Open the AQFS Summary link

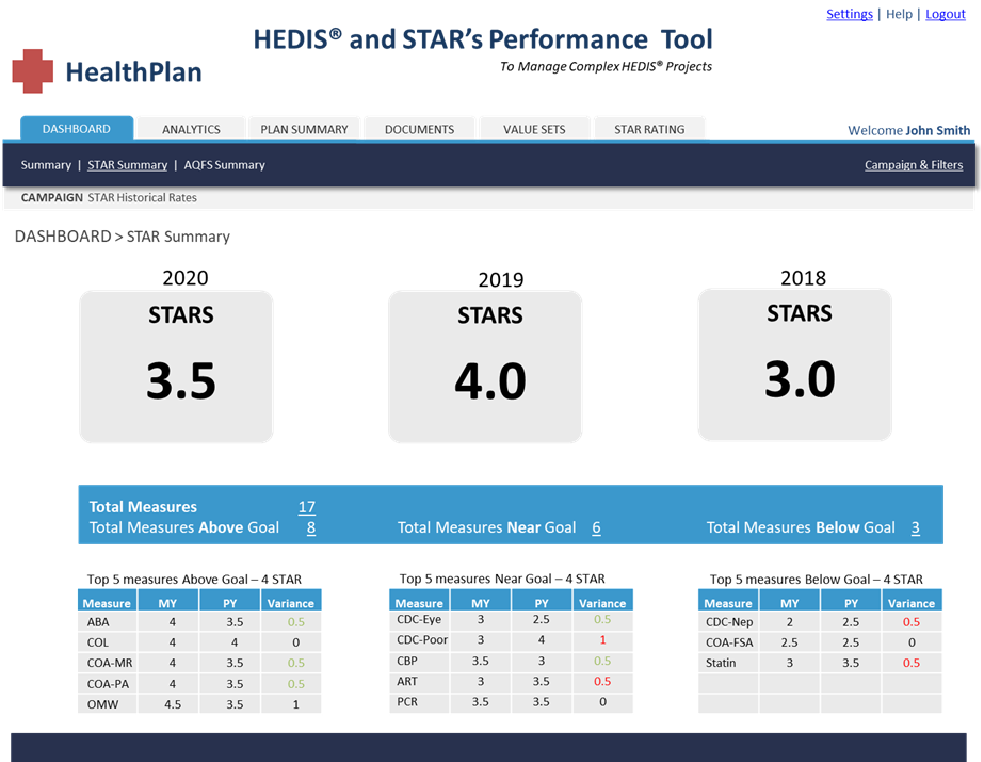[224, 165]
